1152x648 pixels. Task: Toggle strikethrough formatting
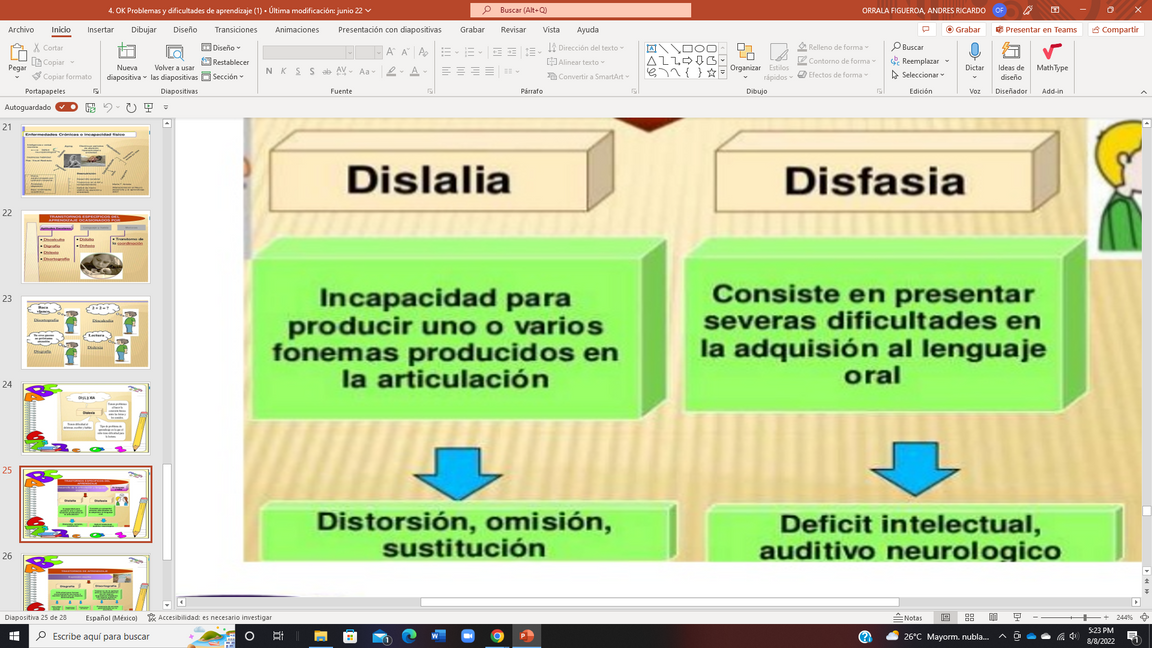tap(327, 71)
